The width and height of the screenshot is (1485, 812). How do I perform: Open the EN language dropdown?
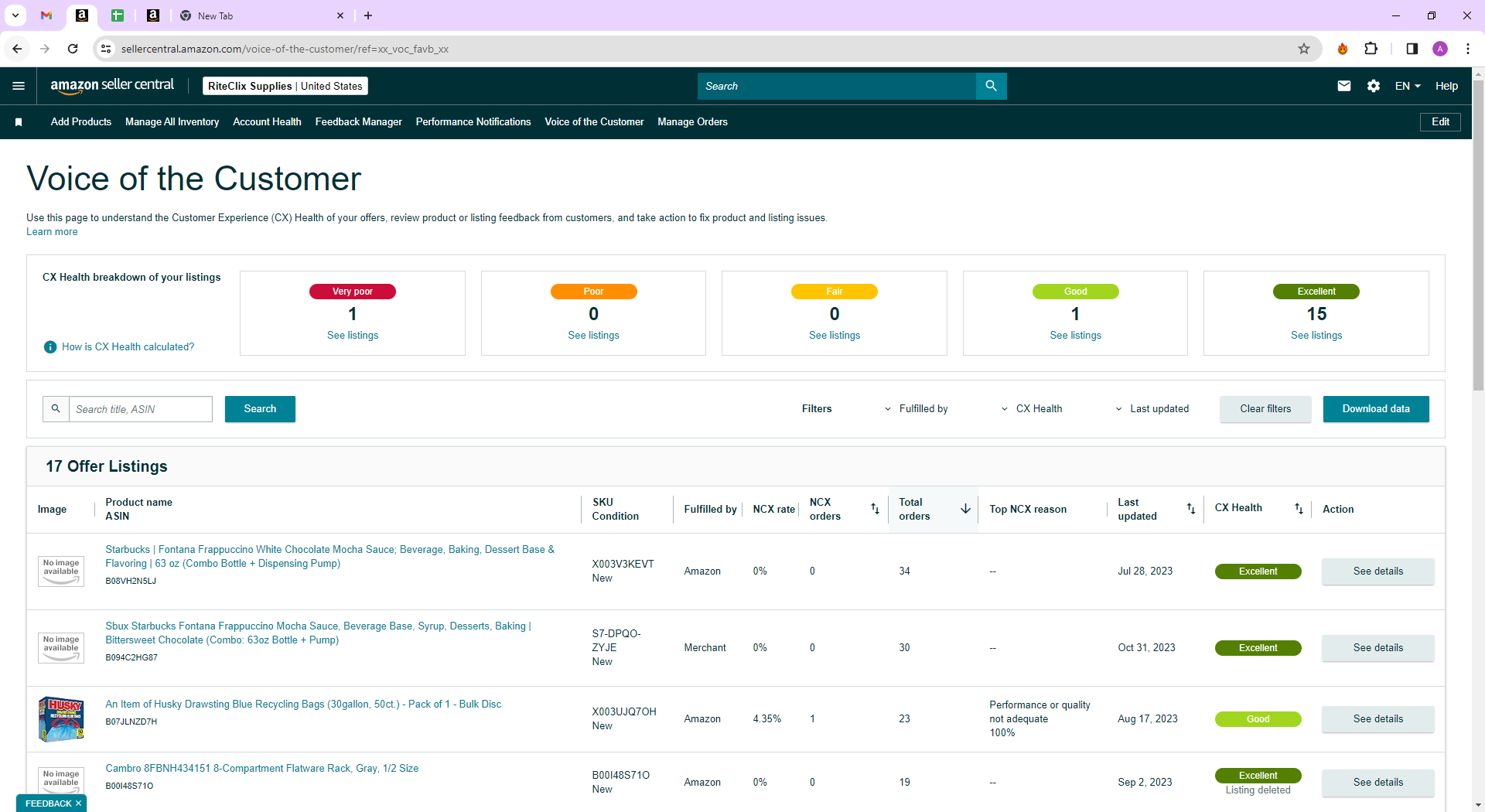[1408, 86]
